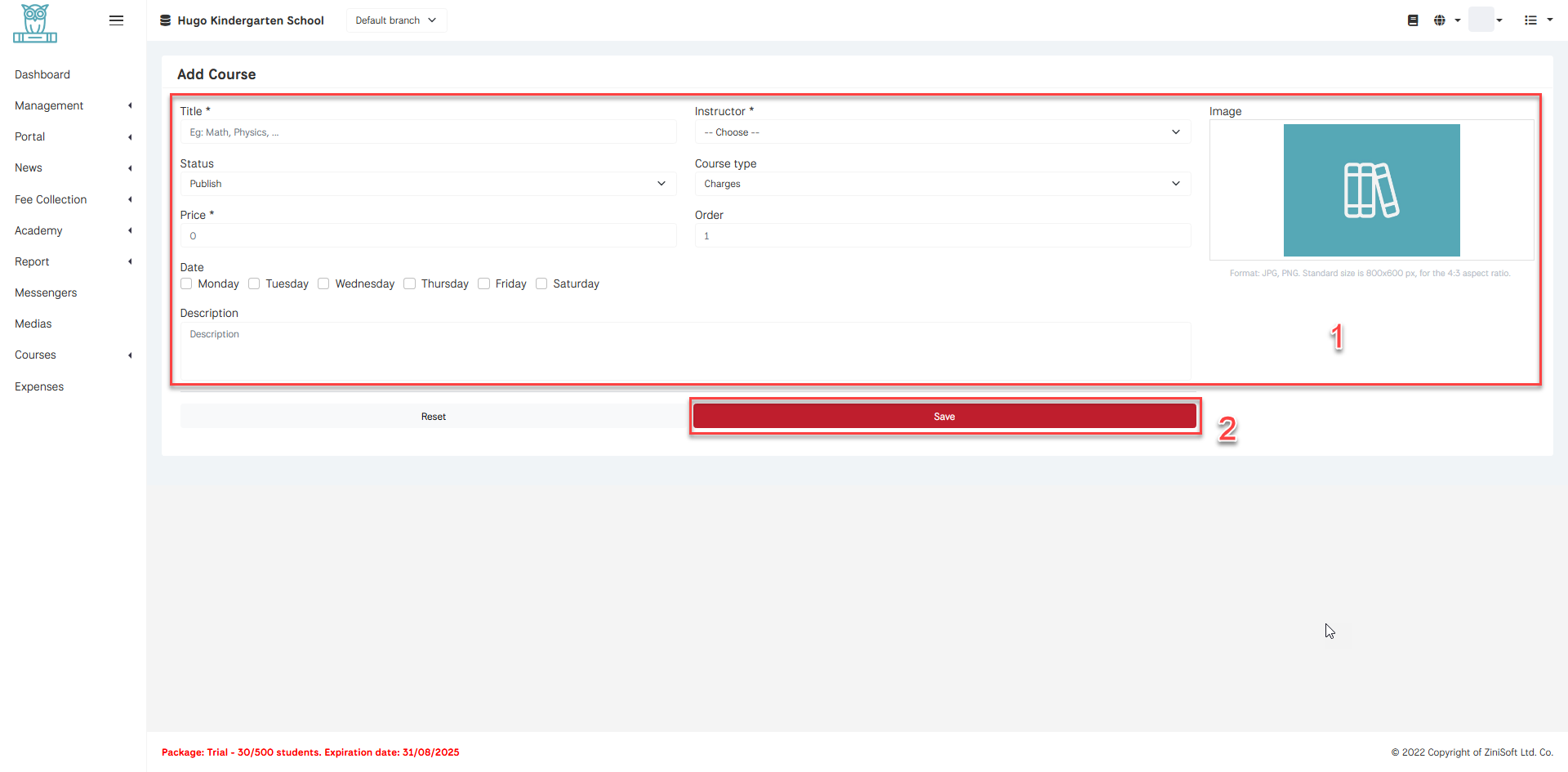This screenshot has height=772, width=1568.
Task: Open the Course type dropdown
Action: tap(942, 184)
